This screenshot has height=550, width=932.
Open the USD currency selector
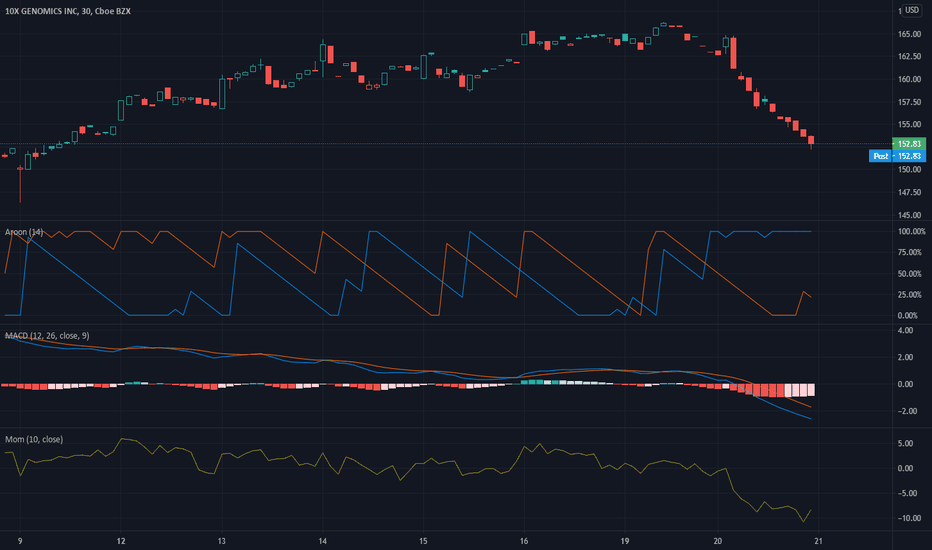click(911, 10)
